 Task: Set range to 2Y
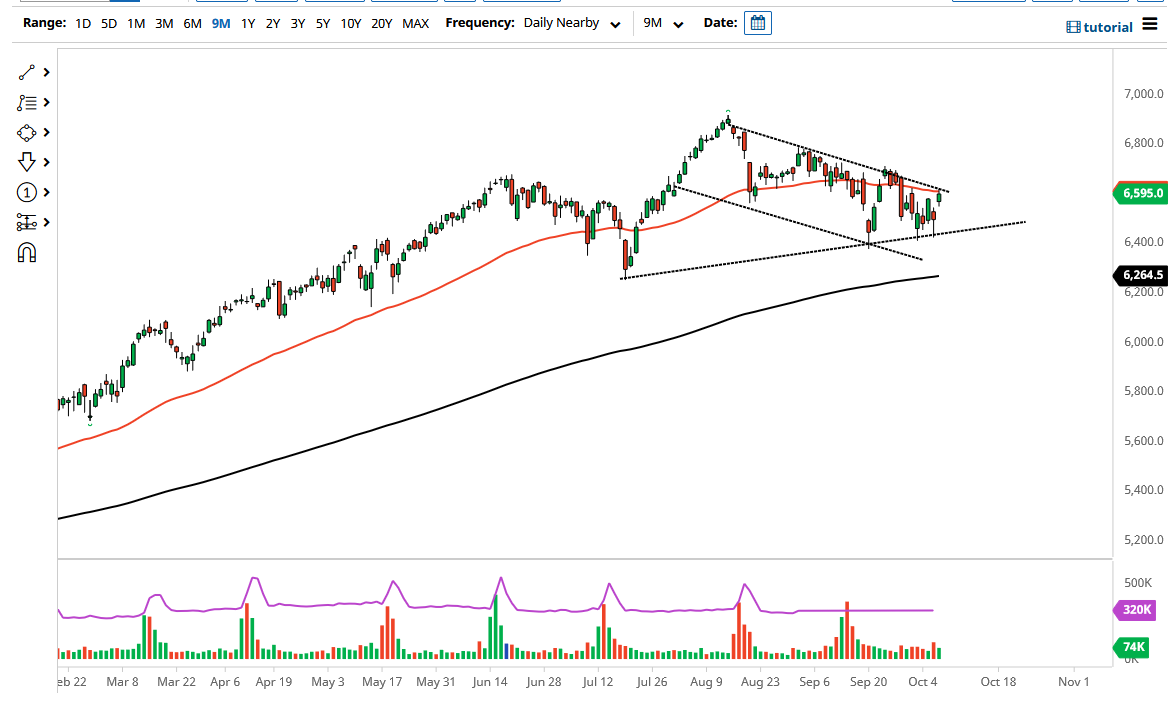coord(273,23)
